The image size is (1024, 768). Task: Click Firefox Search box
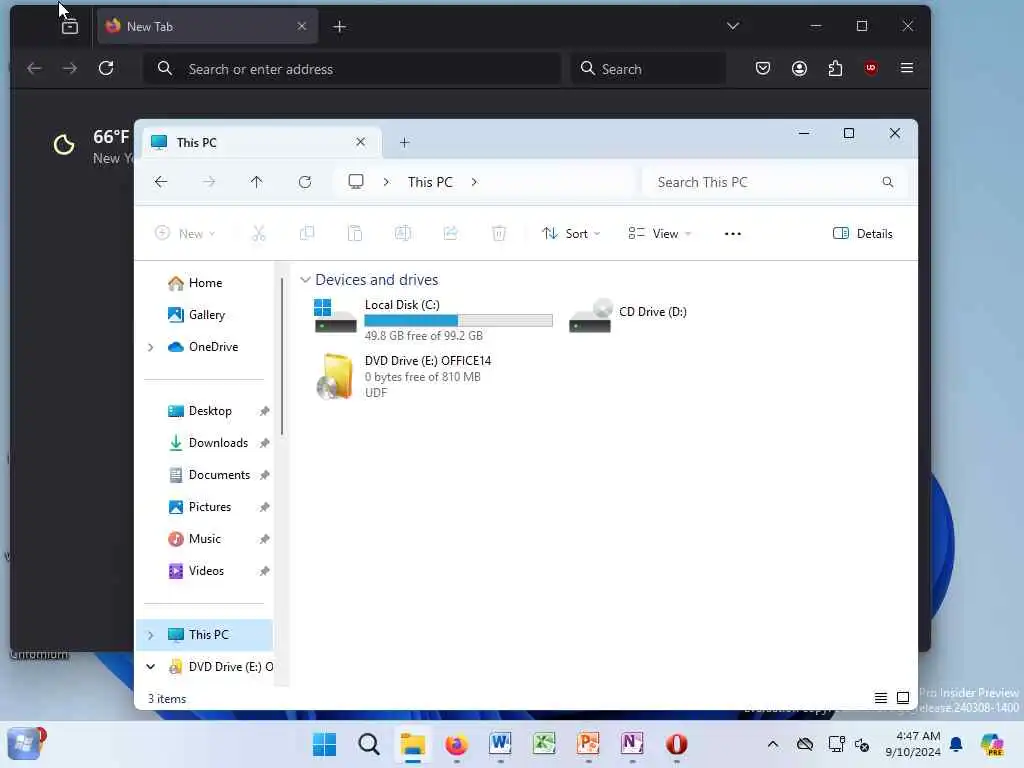[x=649, y=69]
